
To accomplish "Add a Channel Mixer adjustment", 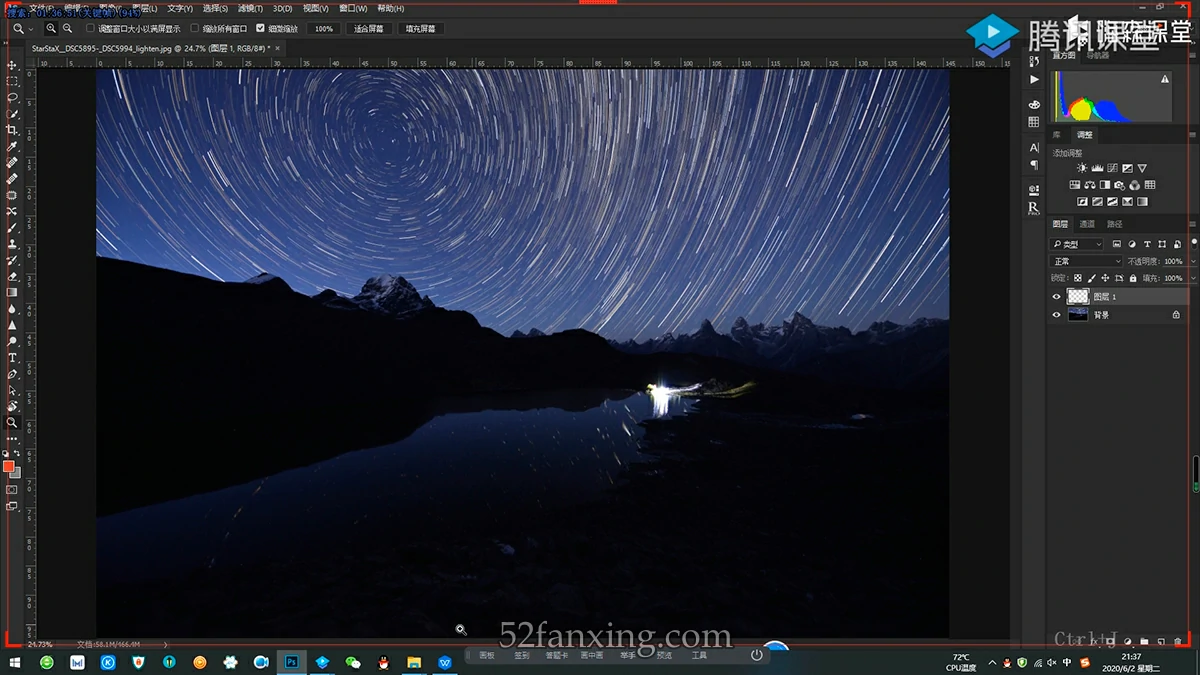I will coord(1135,185).
